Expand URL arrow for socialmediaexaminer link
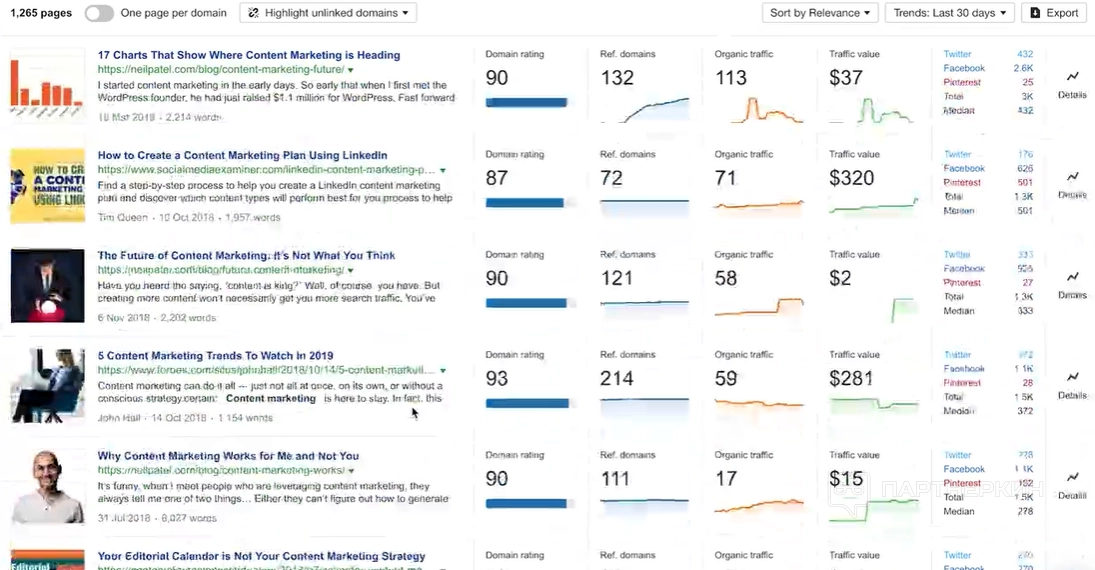Viewport: 1095px width, 570px height. pyautogui.click(x=443, y=170)
